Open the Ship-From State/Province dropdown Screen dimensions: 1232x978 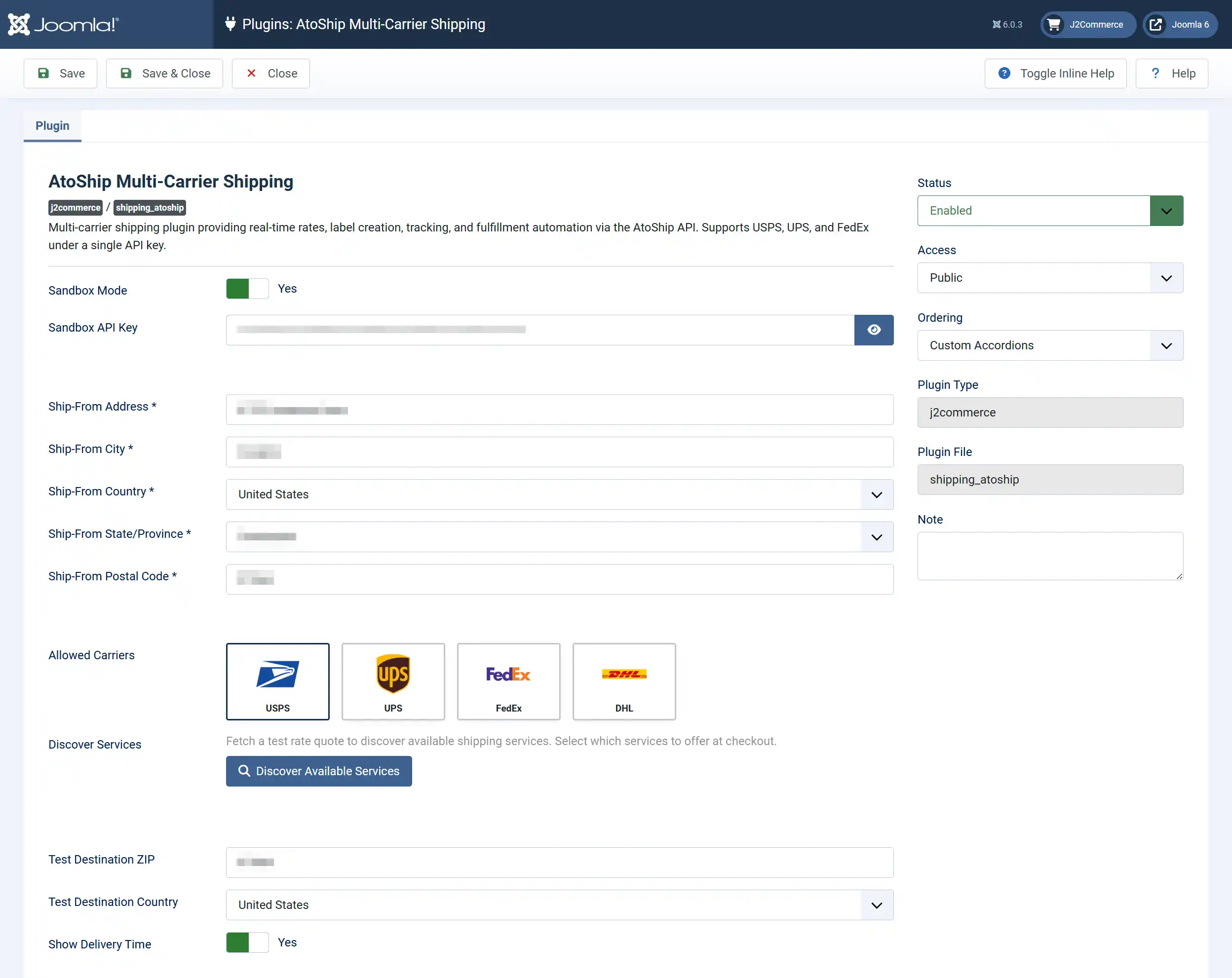coord(559,537)
